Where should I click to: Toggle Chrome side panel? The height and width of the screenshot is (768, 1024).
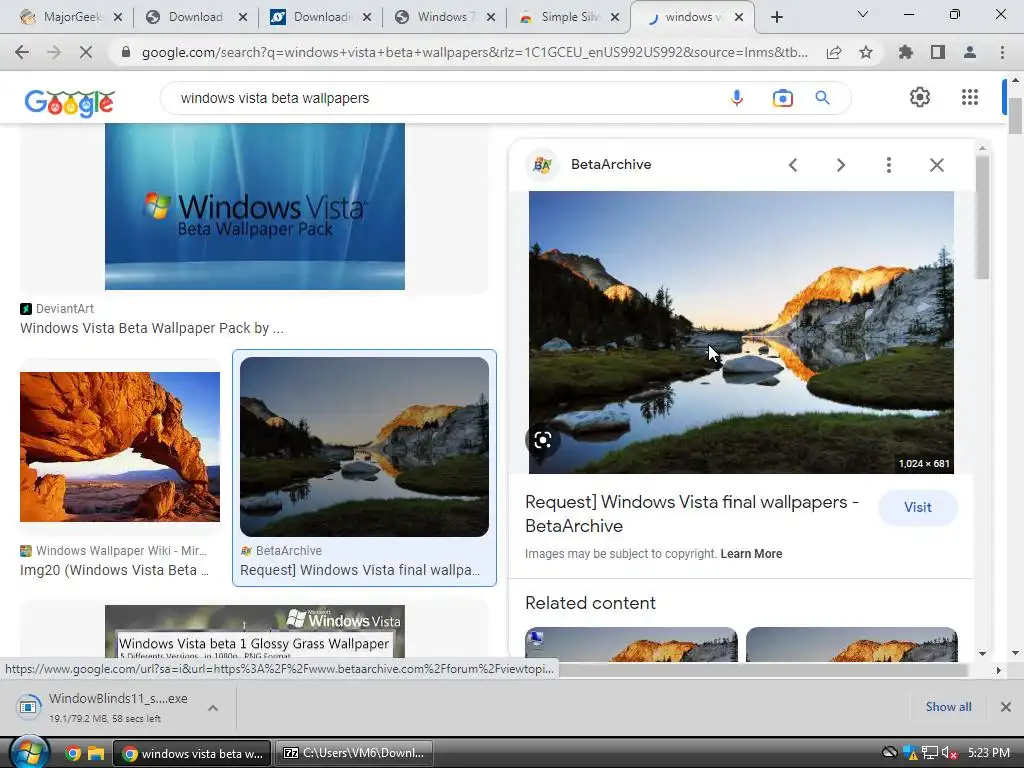coord(938,52)
